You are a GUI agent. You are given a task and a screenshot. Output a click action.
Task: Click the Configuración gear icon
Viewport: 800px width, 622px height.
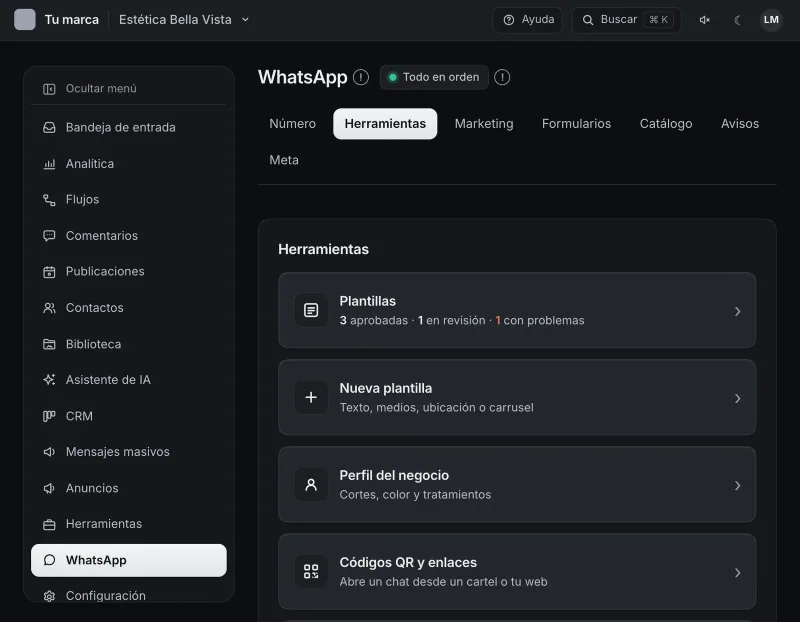click(49, 596)
